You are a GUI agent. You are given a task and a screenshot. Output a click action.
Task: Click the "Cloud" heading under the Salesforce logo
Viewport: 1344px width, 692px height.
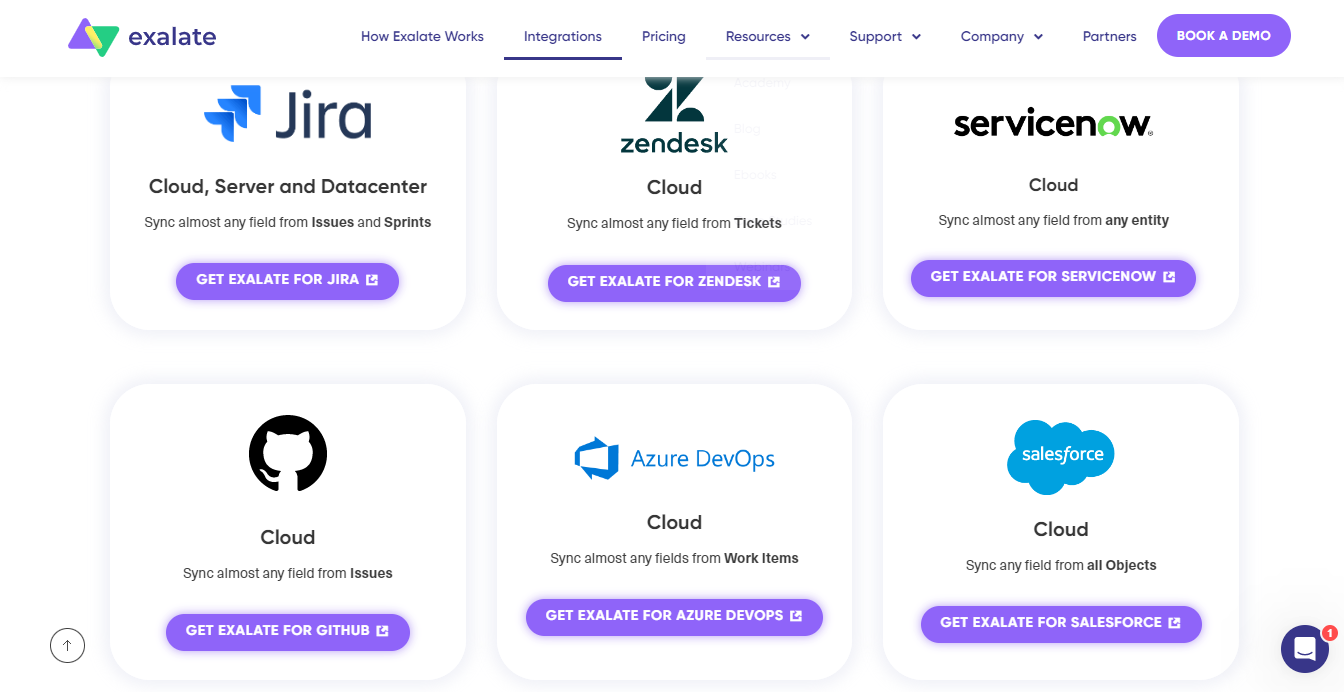[x=1061, y=529]
